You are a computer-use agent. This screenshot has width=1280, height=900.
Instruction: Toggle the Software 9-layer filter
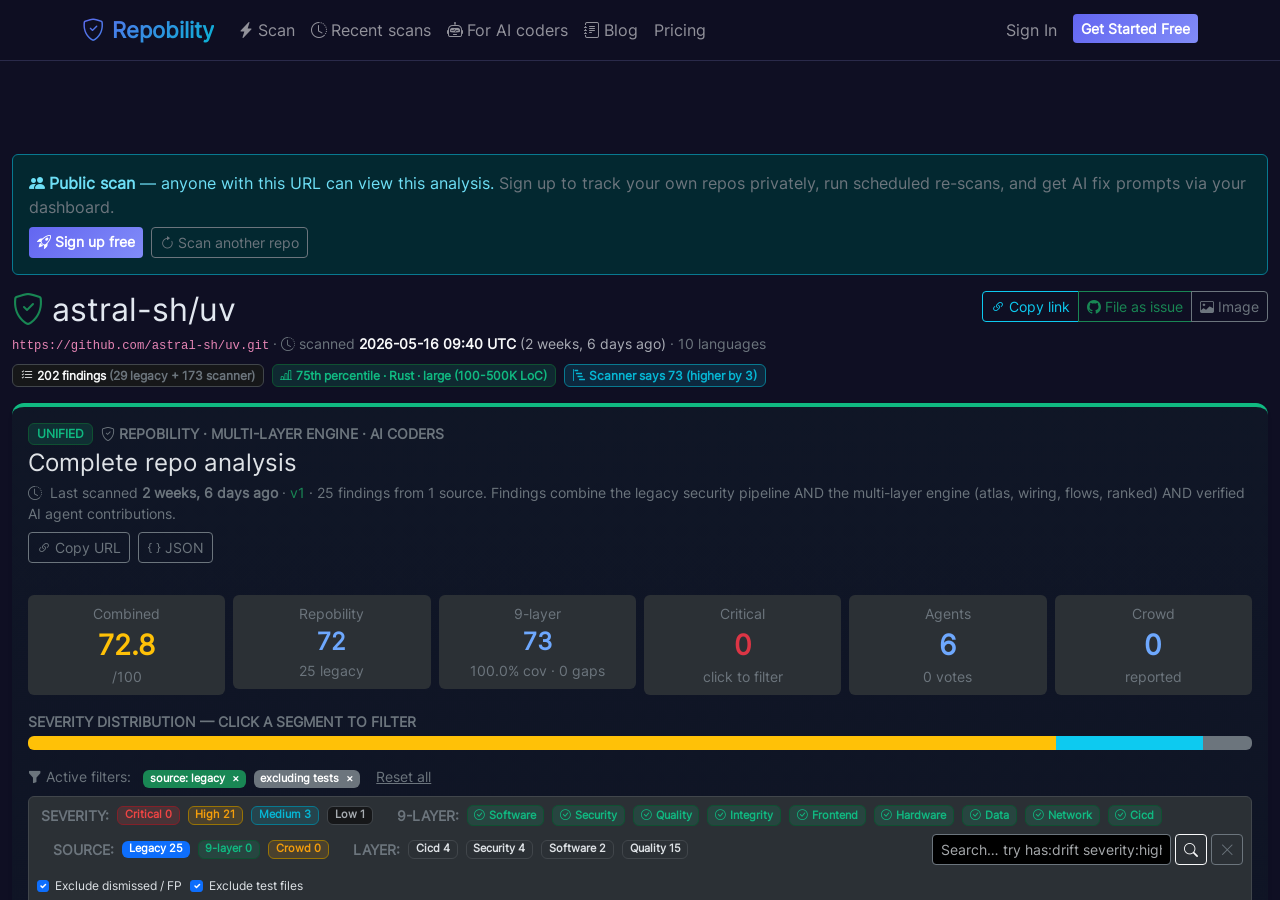506,815
